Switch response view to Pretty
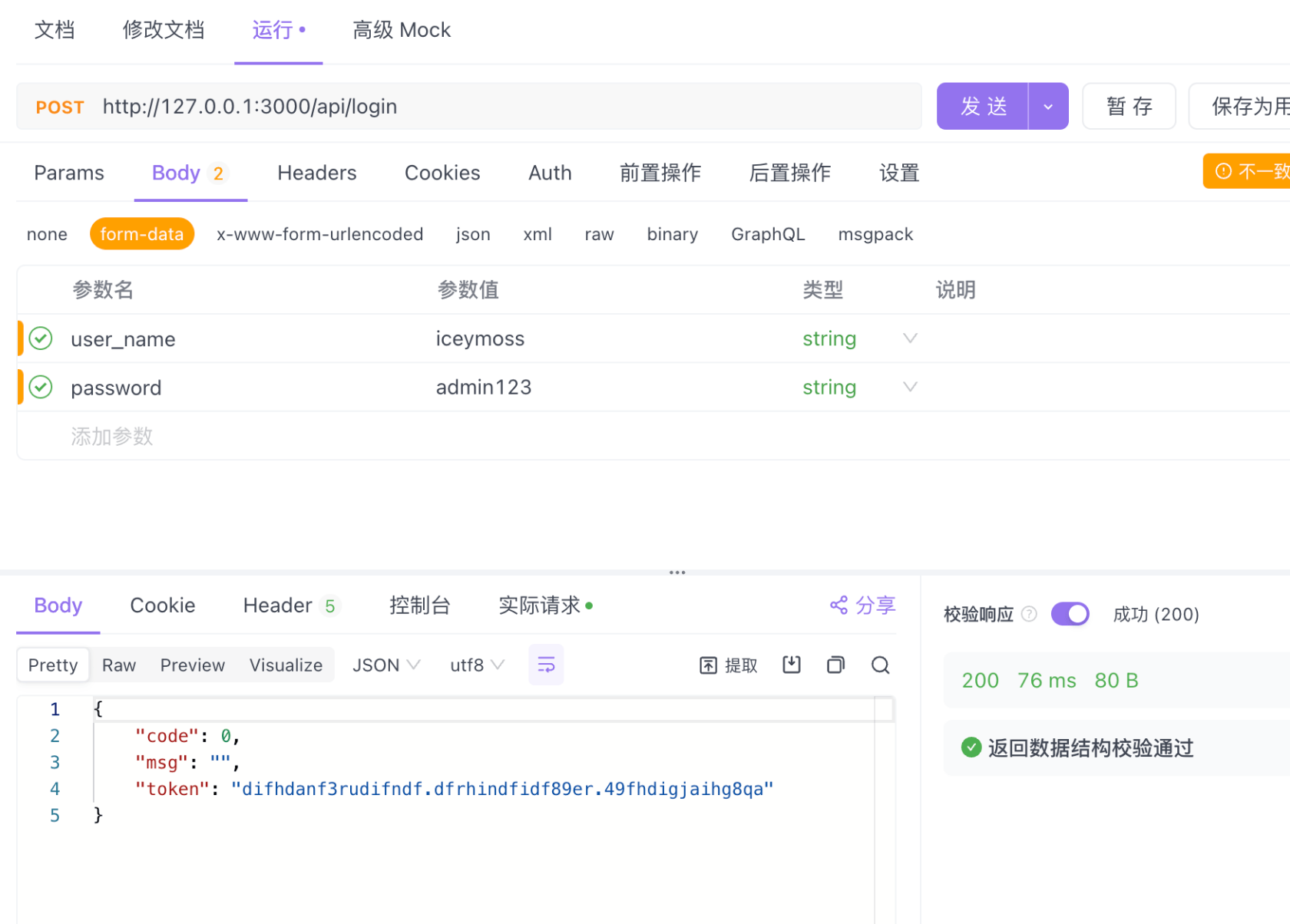 (53, 665)
